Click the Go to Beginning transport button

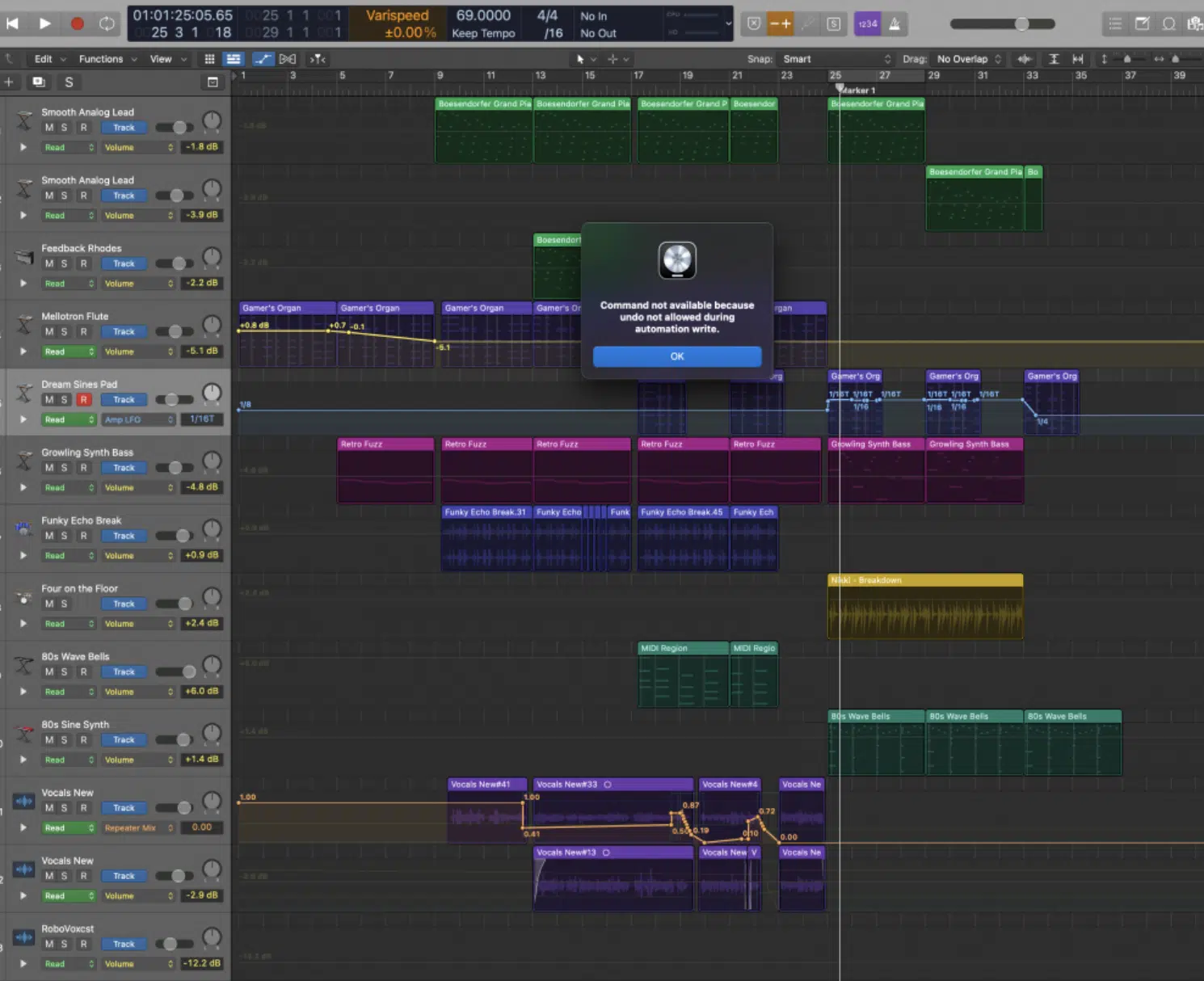tap(12, 23)
